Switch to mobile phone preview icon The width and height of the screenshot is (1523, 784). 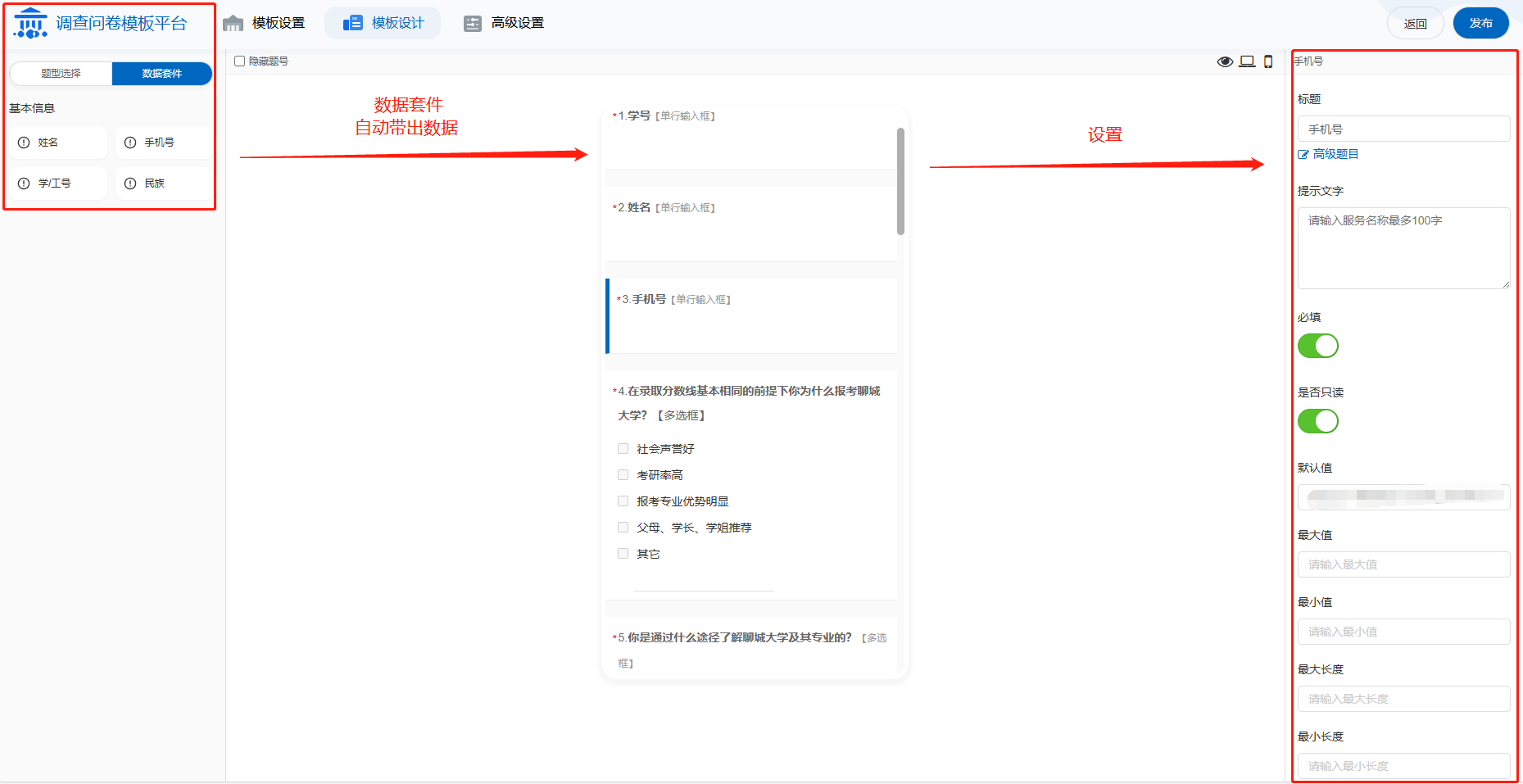(1268, 61)
